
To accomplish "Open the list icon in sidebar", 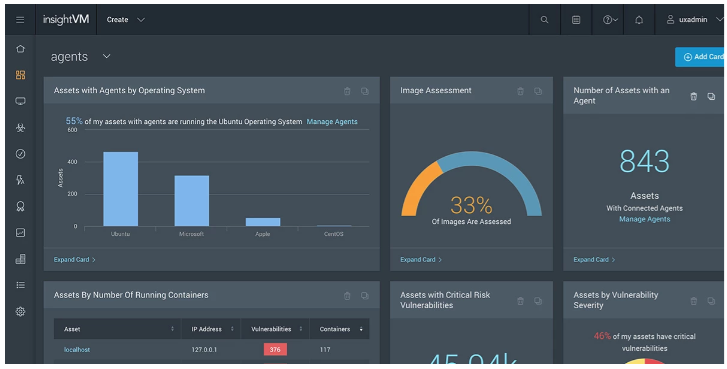I will coord(20,285).
